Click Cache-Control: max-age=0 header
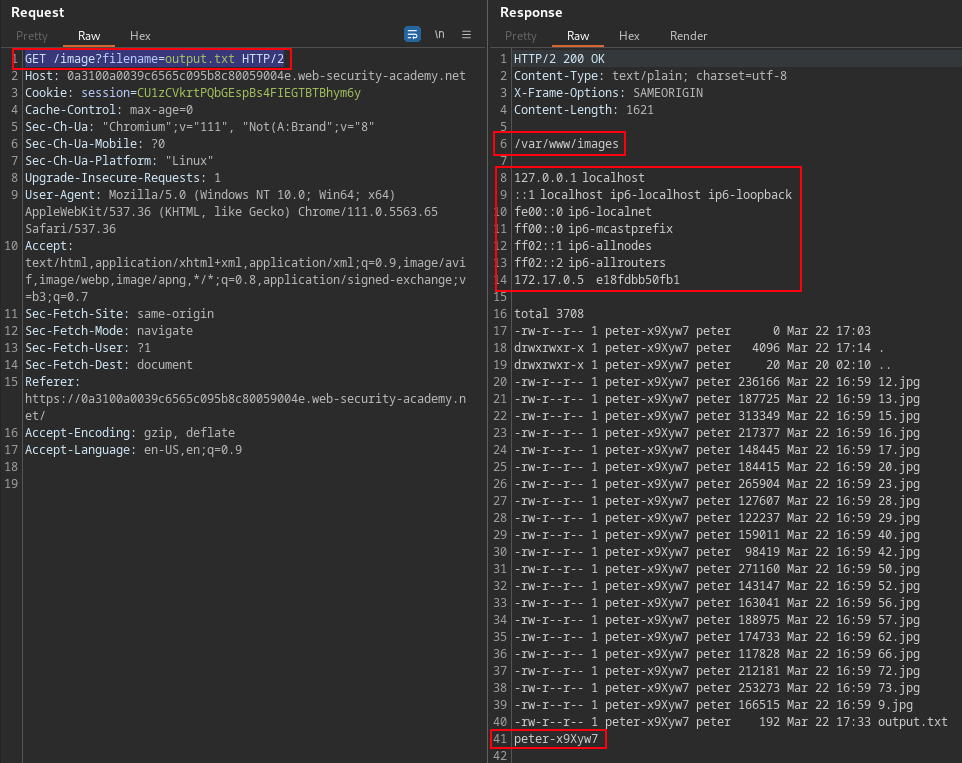 click(x=109, y=110)
